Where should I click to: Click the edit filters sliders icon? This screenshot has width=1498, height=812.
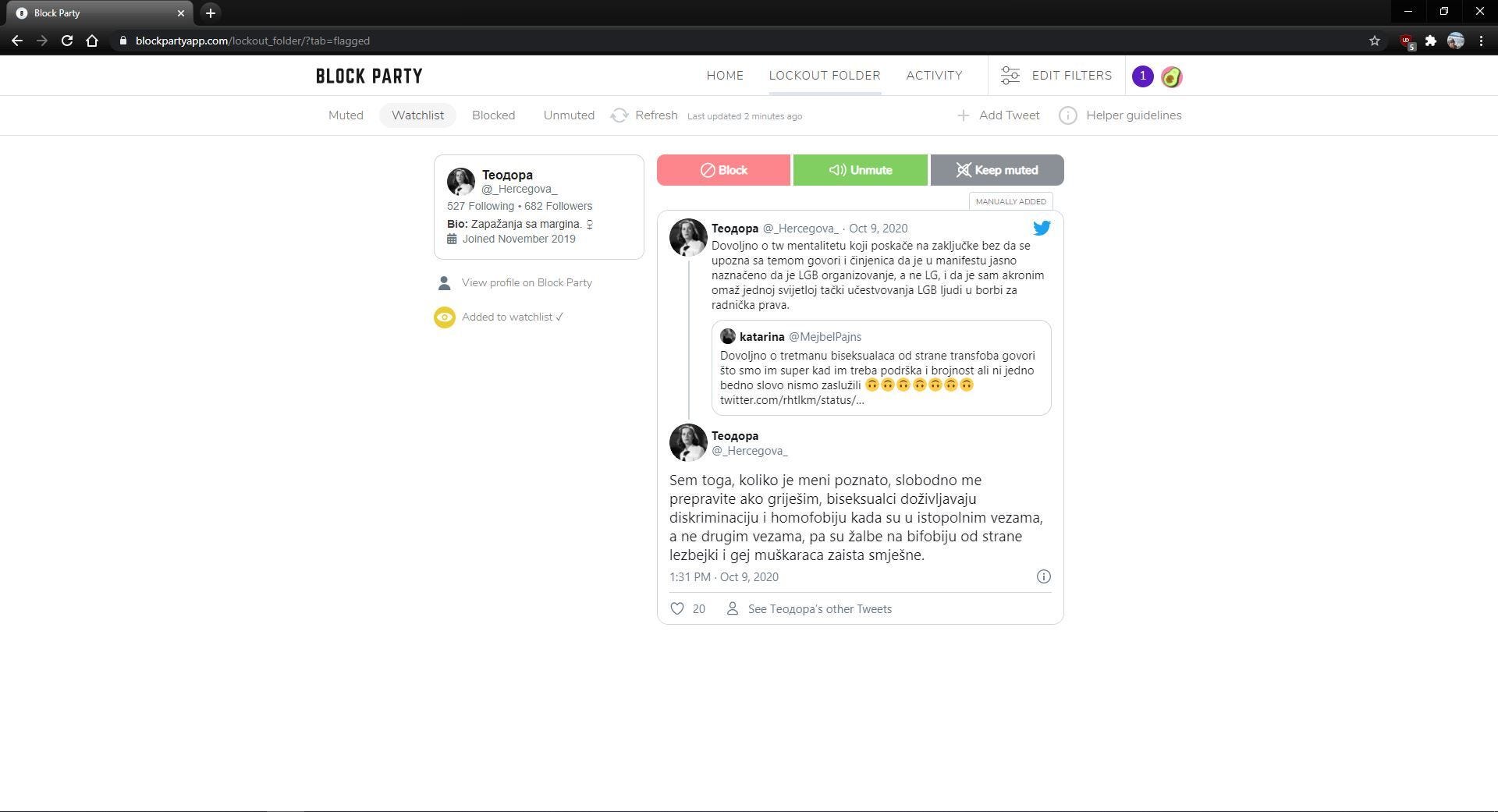[1010, 76]
